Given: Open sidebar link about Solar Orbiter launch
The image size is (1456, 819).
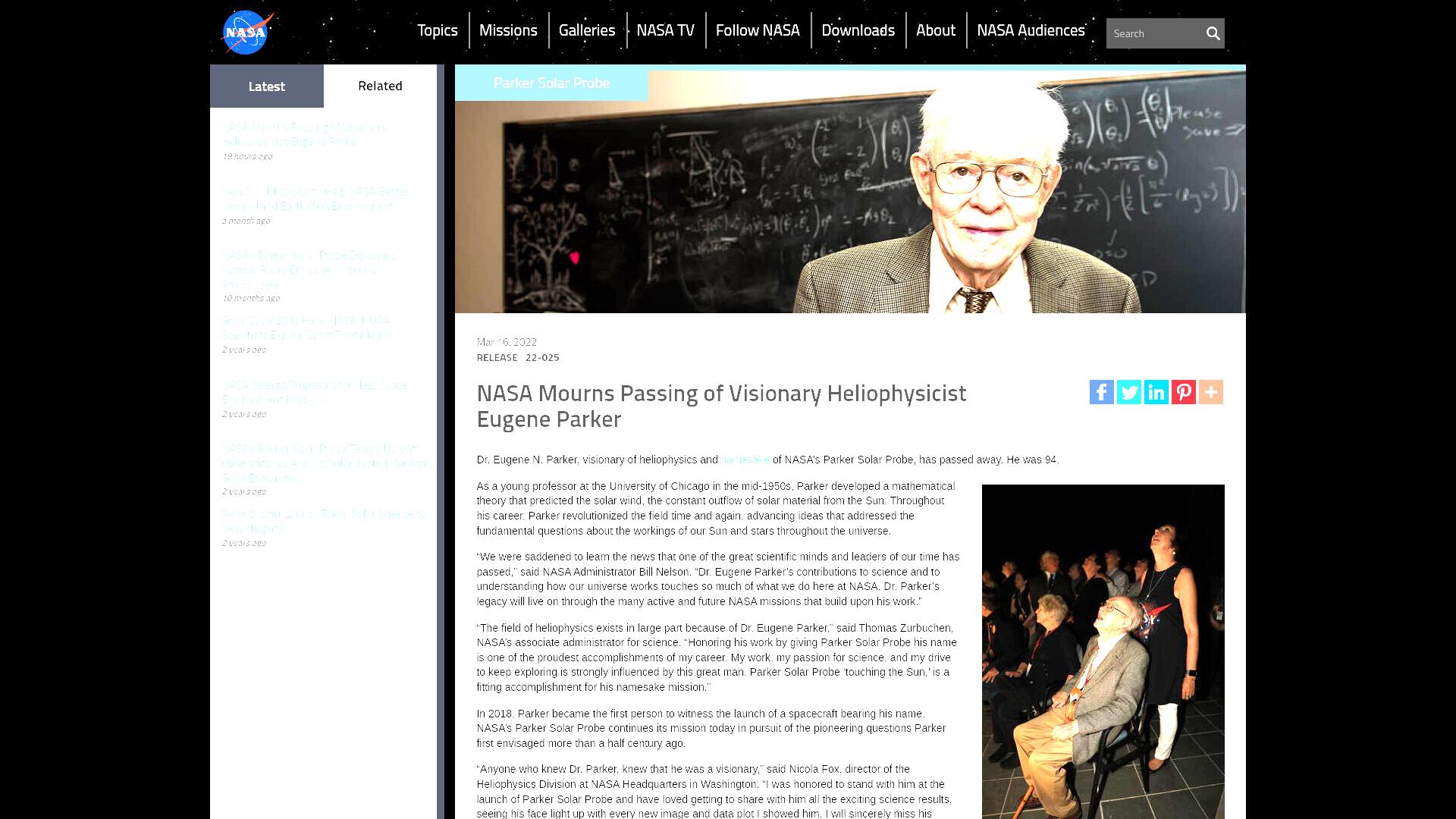Looking at the screenshot, I should point(324,521).
